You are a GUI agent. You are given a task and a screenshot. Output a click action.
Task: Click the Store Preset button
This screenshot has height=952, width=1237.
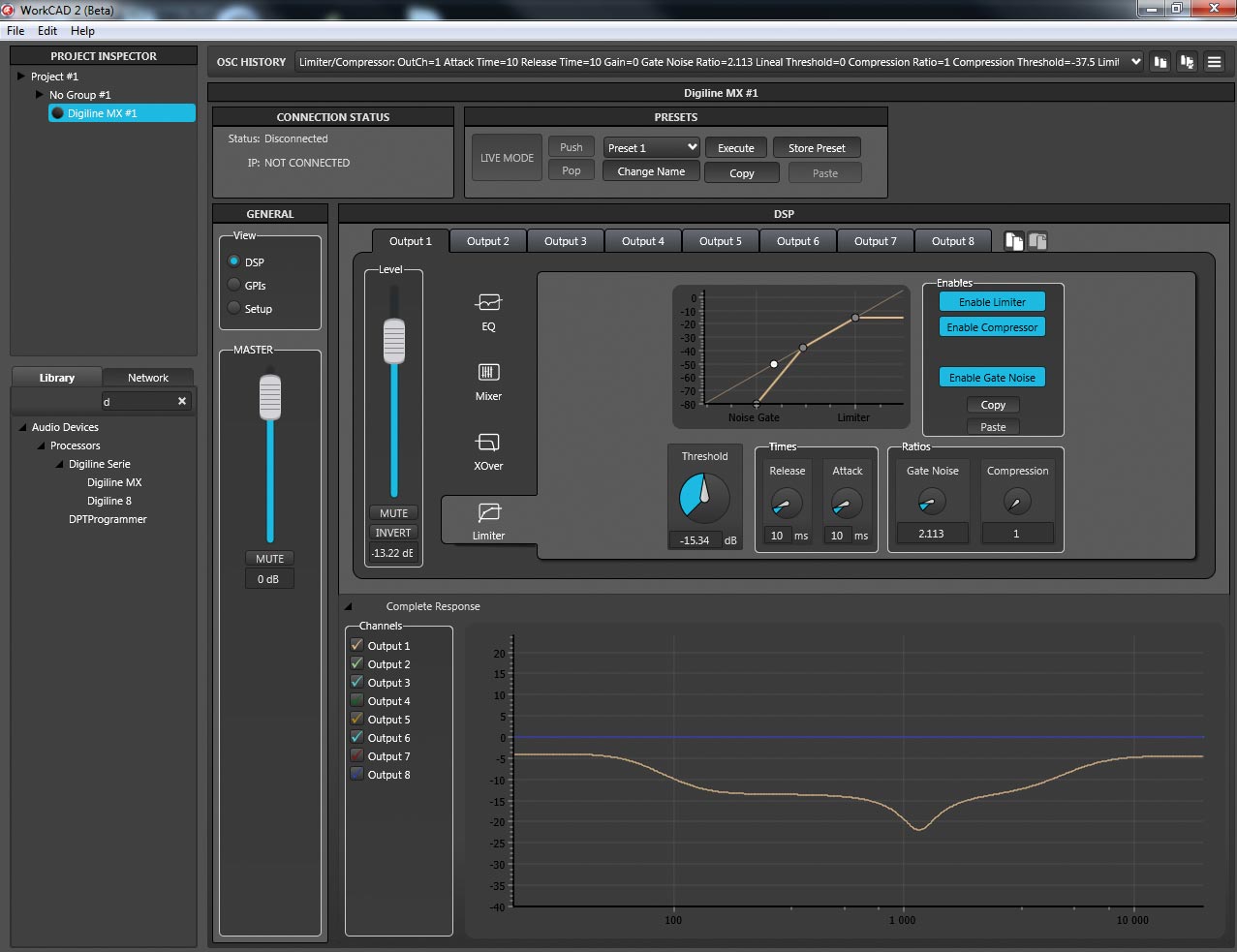[x=816, y=148]
